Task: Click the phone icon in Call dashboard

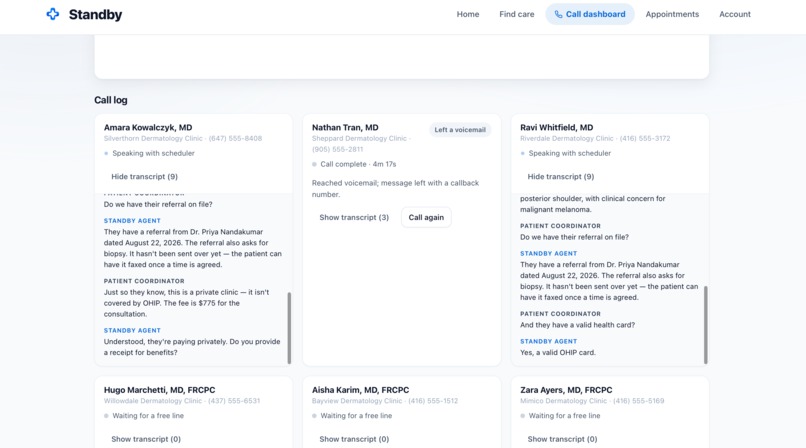Action: point(558,14)
